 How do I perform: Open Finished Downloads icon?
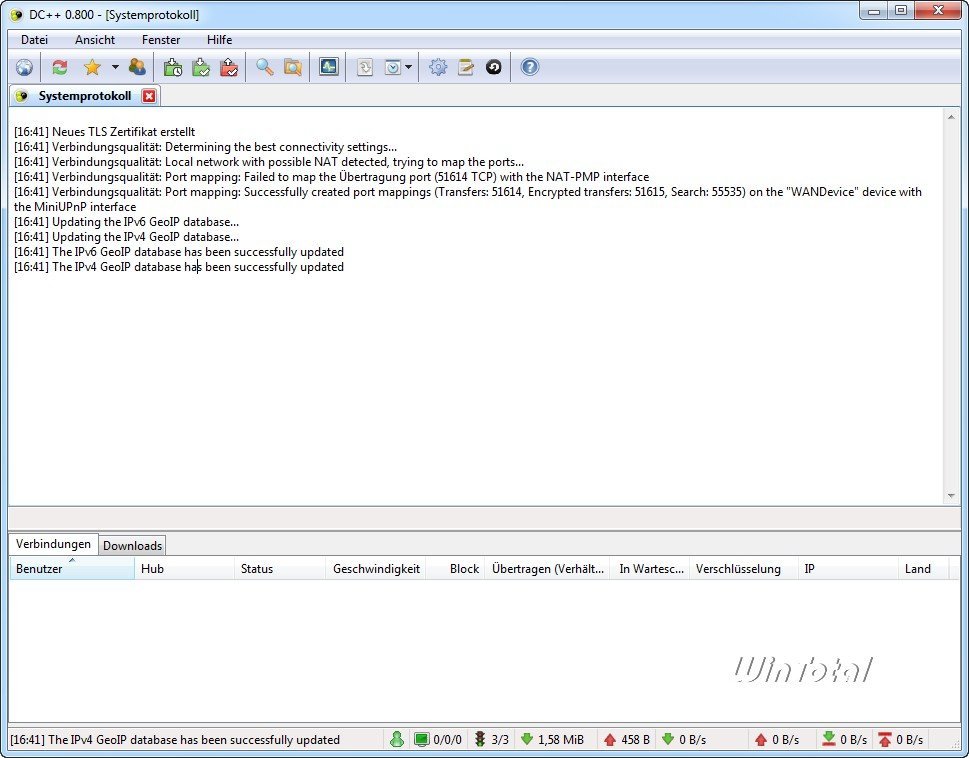point(201,67)
